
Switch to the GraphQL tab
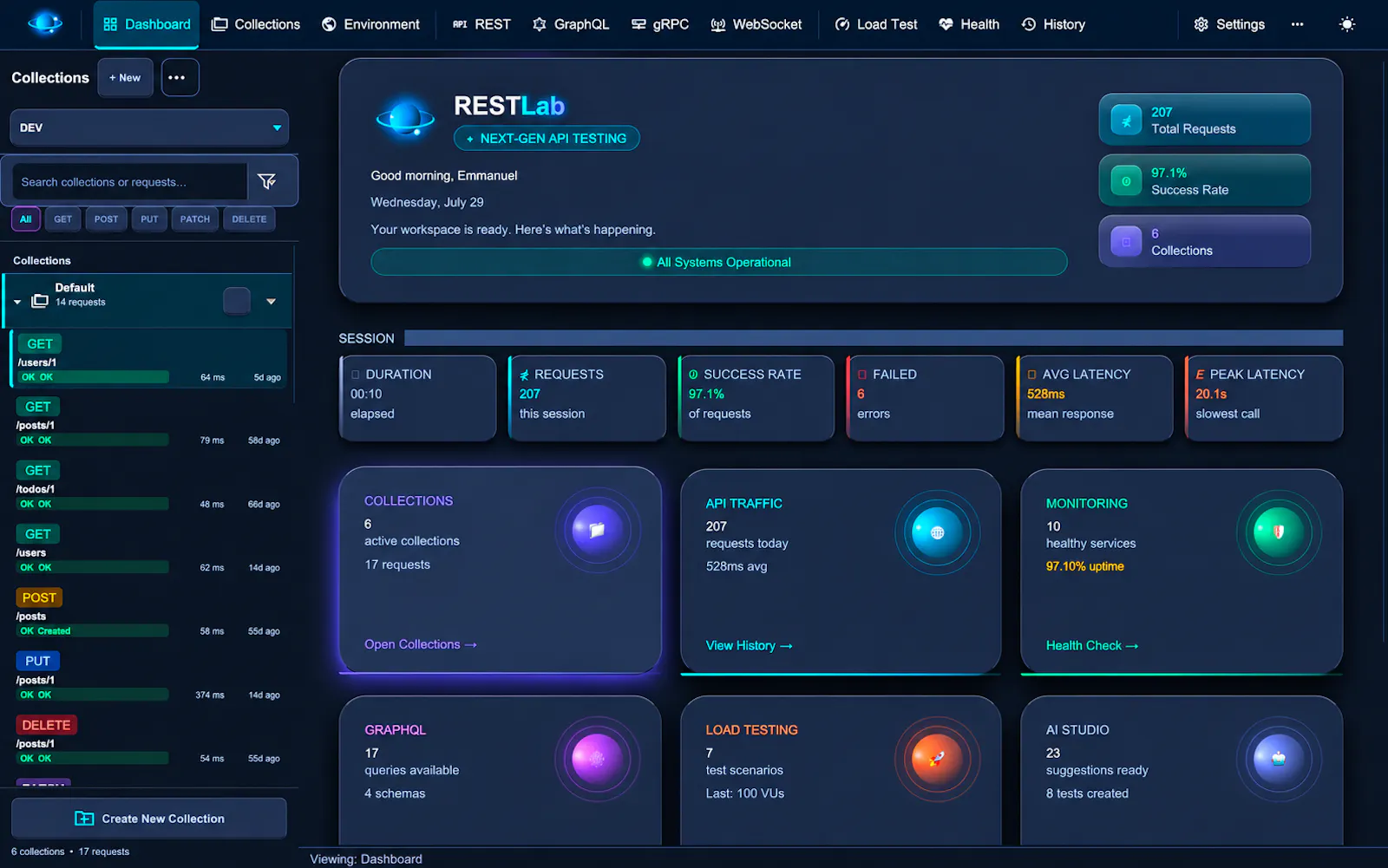[571, 24]
